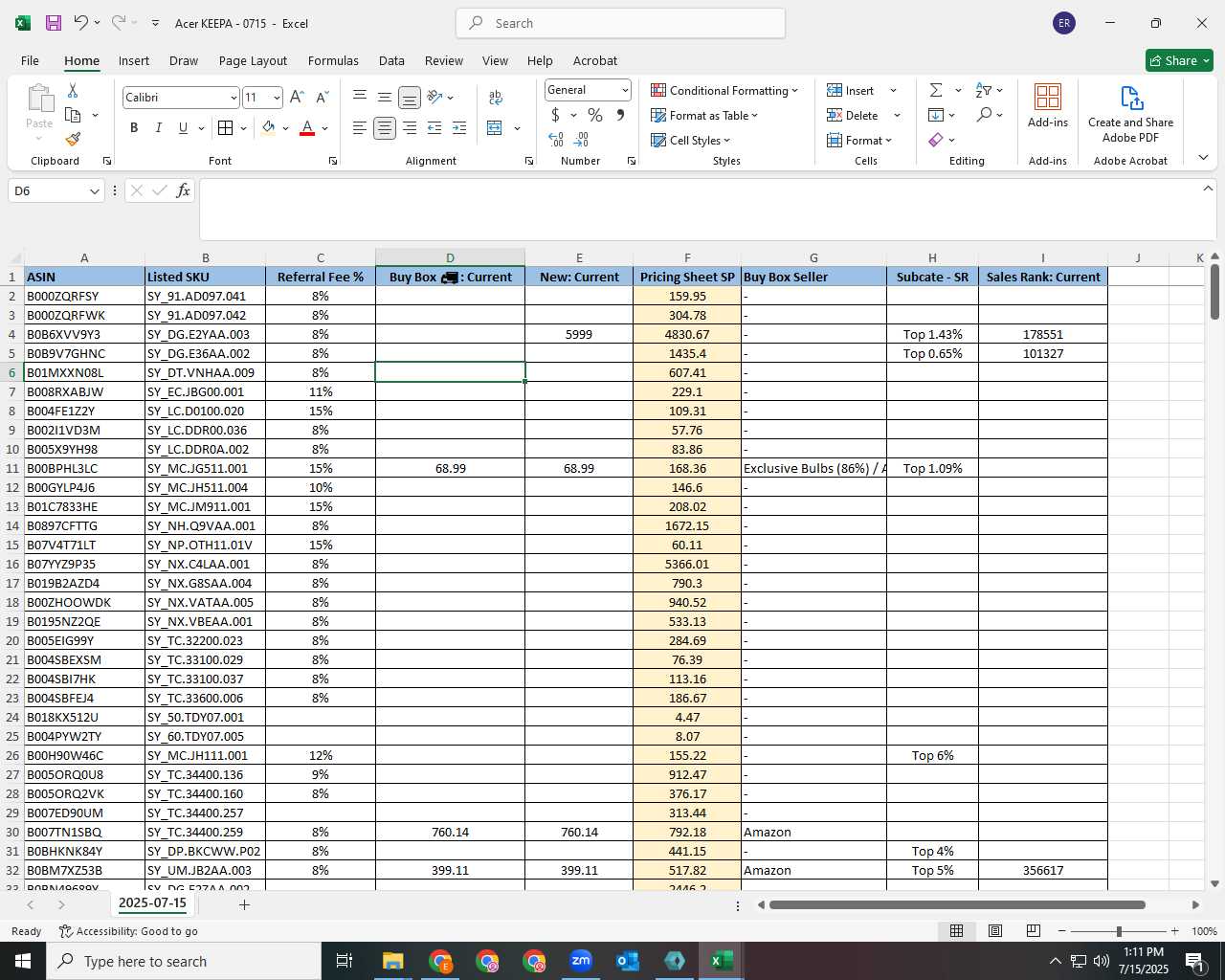
Task: Click the Font Color swatch
Action: coord(307,128)
